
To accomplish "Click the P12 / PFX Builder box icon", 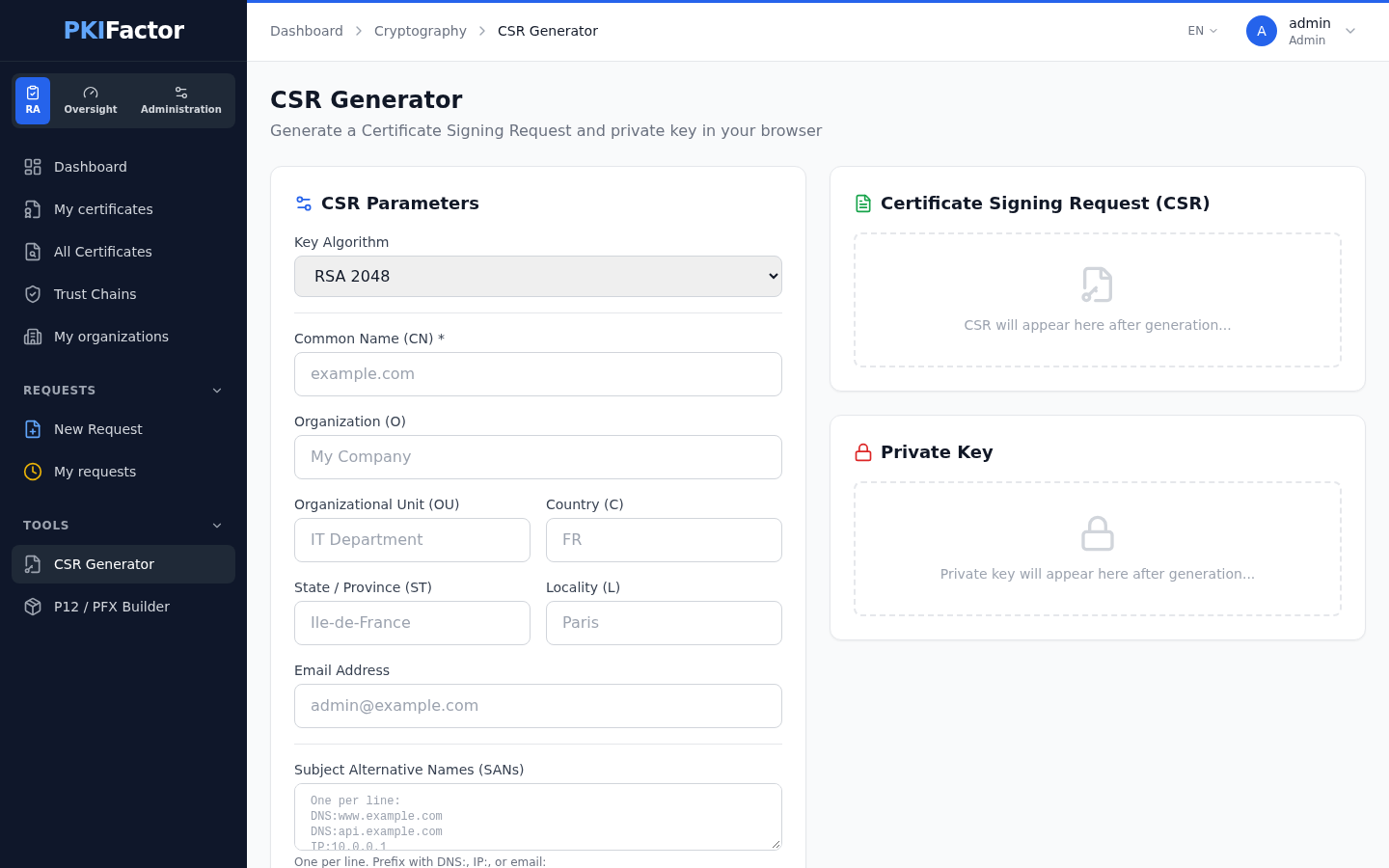I will (x=33, y=607).
